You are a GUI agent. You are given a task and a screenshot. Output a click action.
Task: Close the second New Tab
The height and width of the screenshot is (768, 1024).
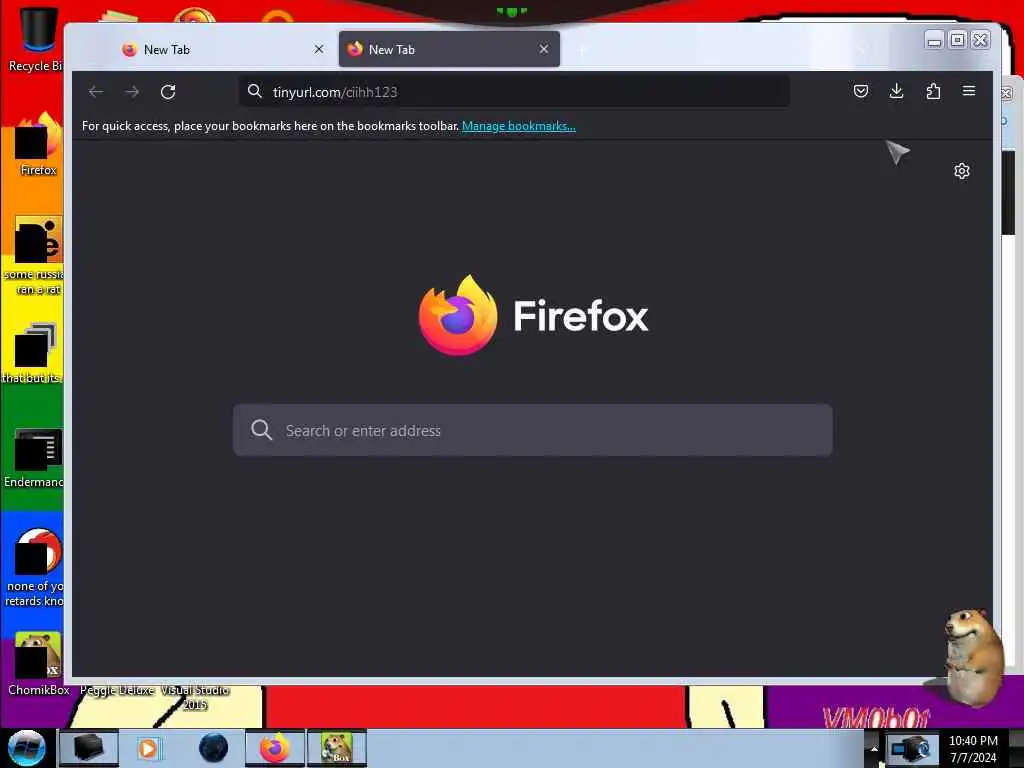coord(543,50)
